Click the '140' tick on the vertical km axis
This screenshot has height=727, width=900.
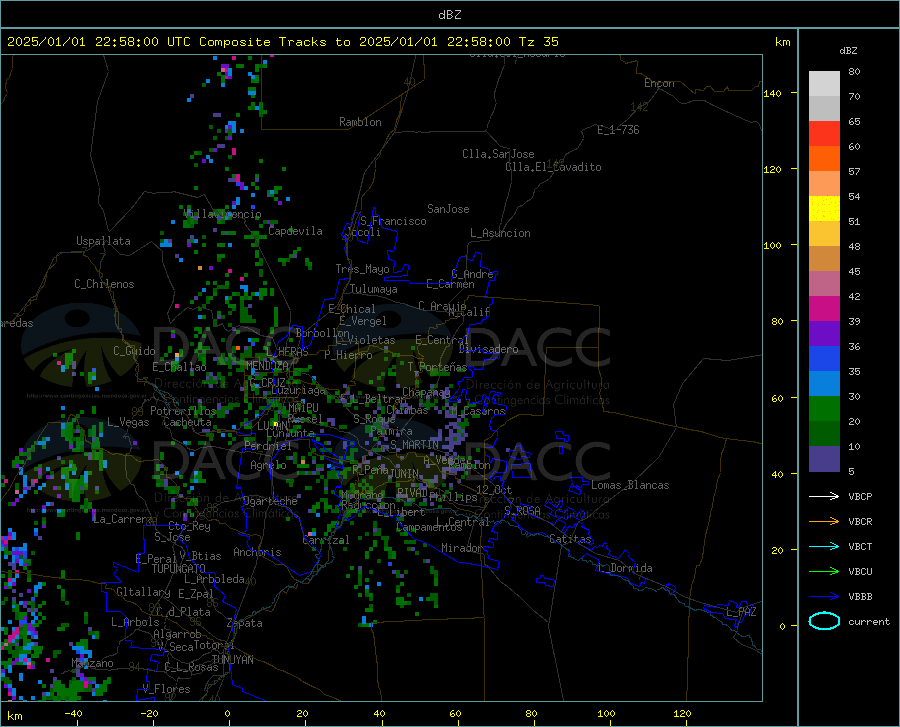pos(772,94)
